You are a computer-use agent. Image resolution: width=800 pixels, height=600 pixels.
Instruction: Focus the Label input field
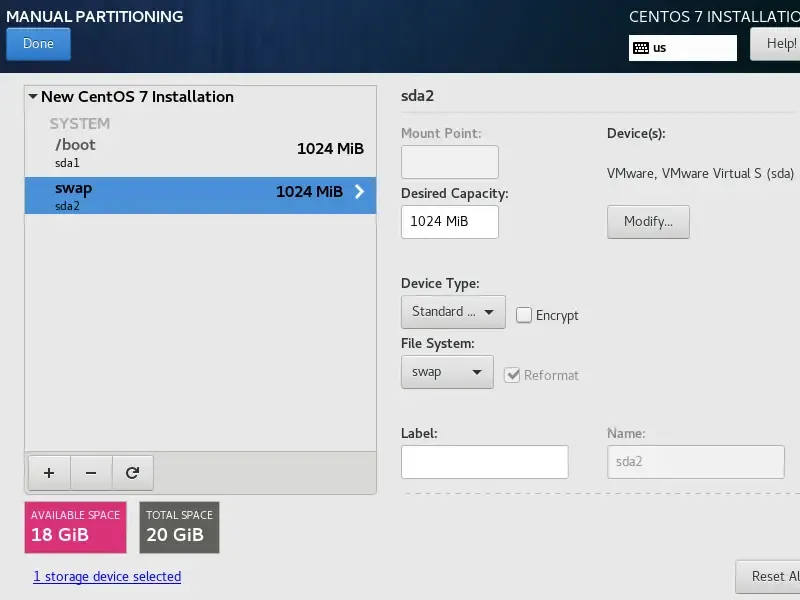[x=484, y=462]
